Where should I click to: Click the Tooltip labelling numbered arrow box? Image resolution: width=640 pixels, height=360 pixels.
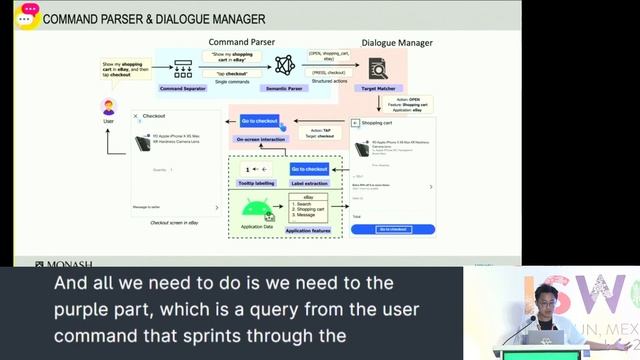click(x=256, y=169)
